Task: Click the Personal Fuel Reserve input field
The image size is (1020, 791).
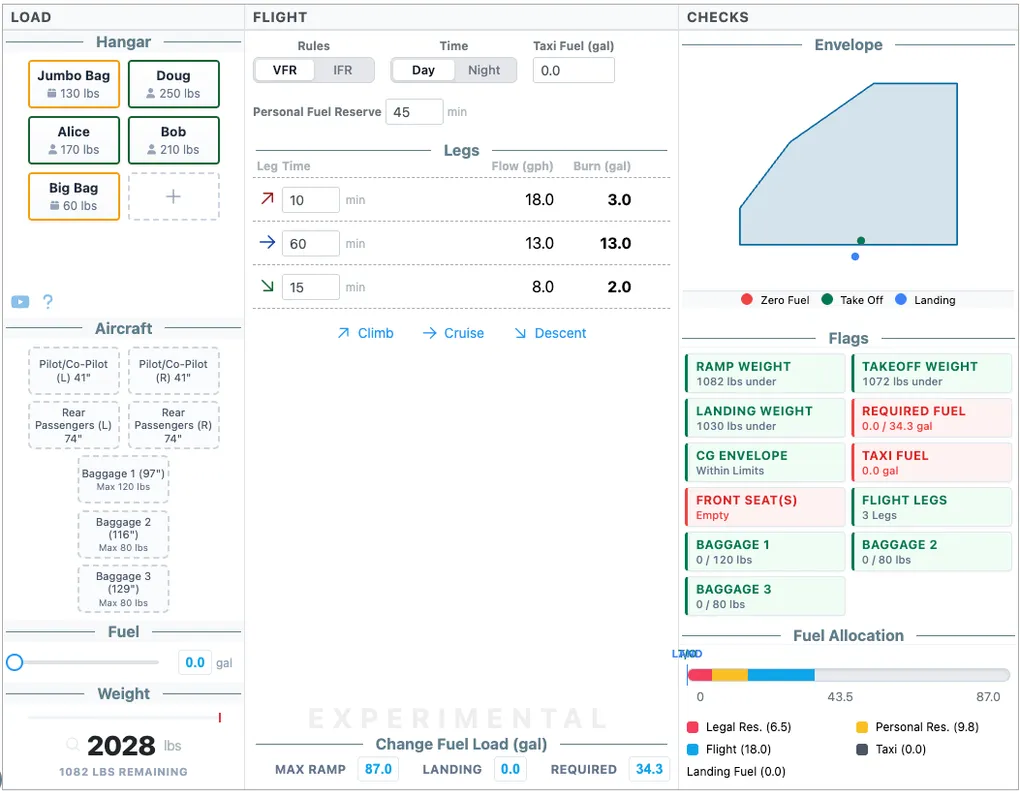Action: [x=414, y=112]
